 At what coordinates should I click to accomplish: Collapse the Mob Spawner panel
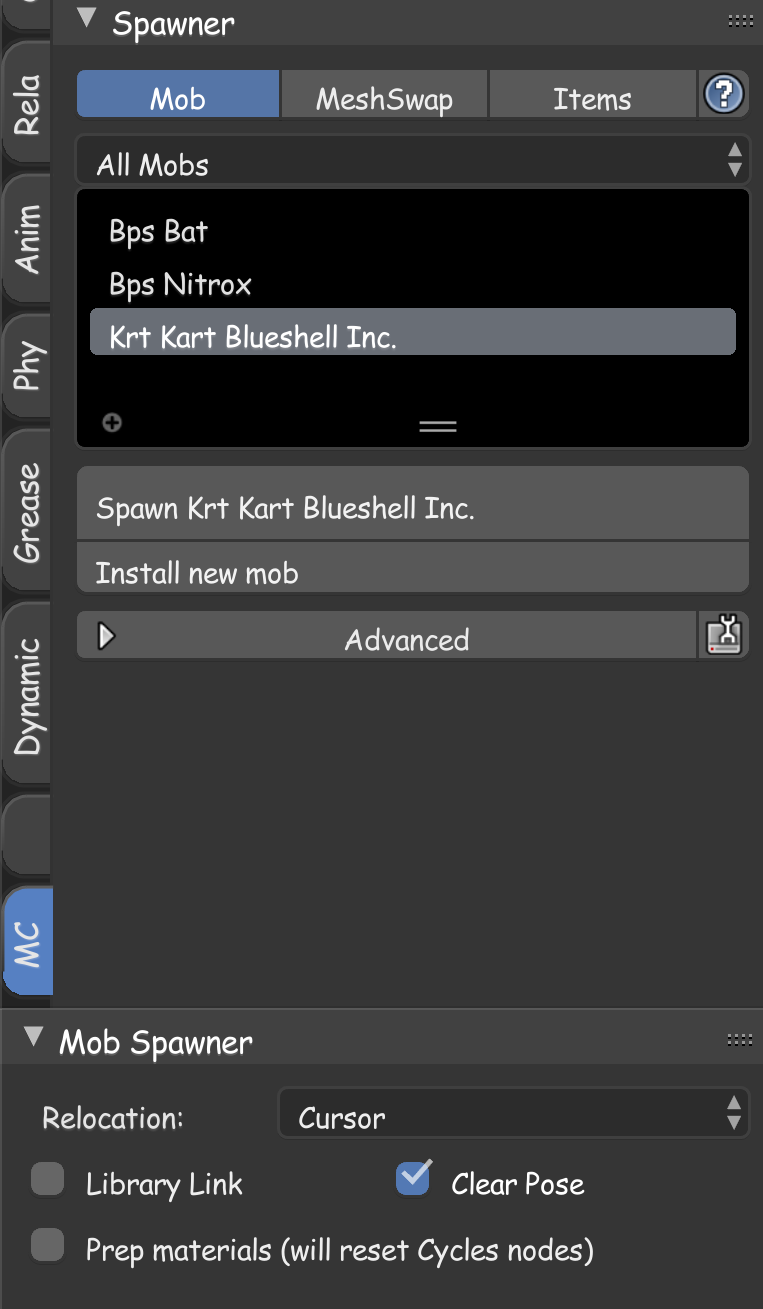click(32, 1040)
